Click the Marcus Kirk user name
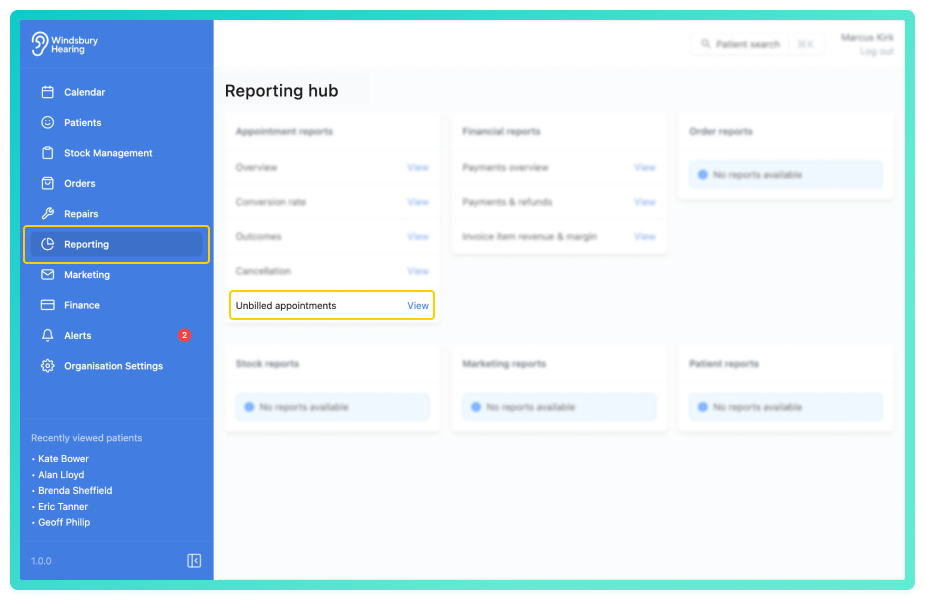This screenshot has width=925, height=600. [x=867, y=37]
